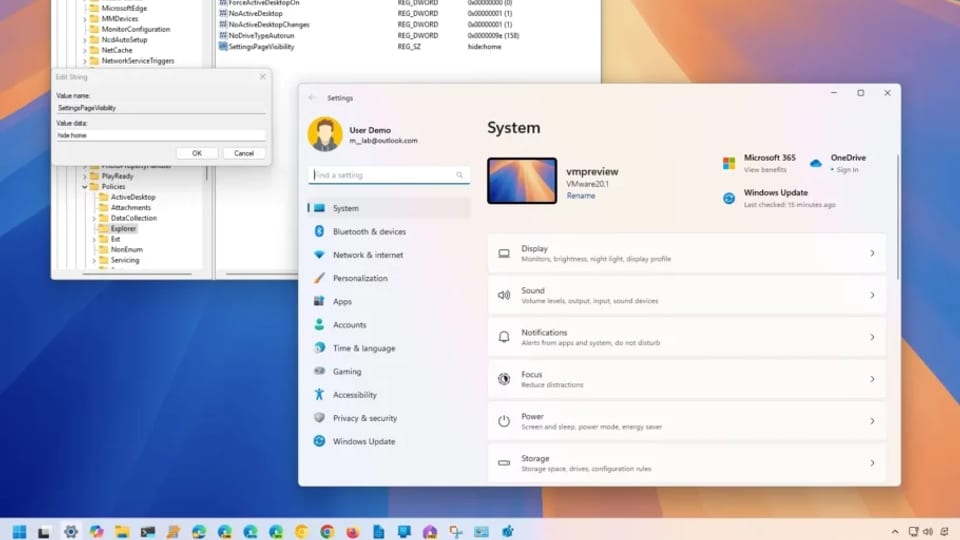Select the ActiveDesktop registry key
Viewport: 960px width, 540px height.
(133, 197)
